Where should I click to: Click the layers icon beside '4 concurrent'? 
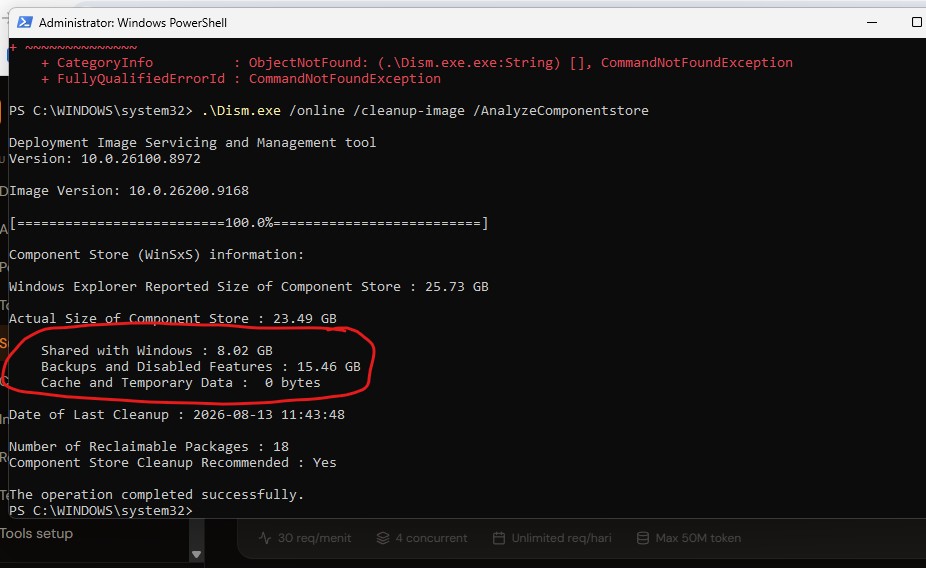[383, 538]
